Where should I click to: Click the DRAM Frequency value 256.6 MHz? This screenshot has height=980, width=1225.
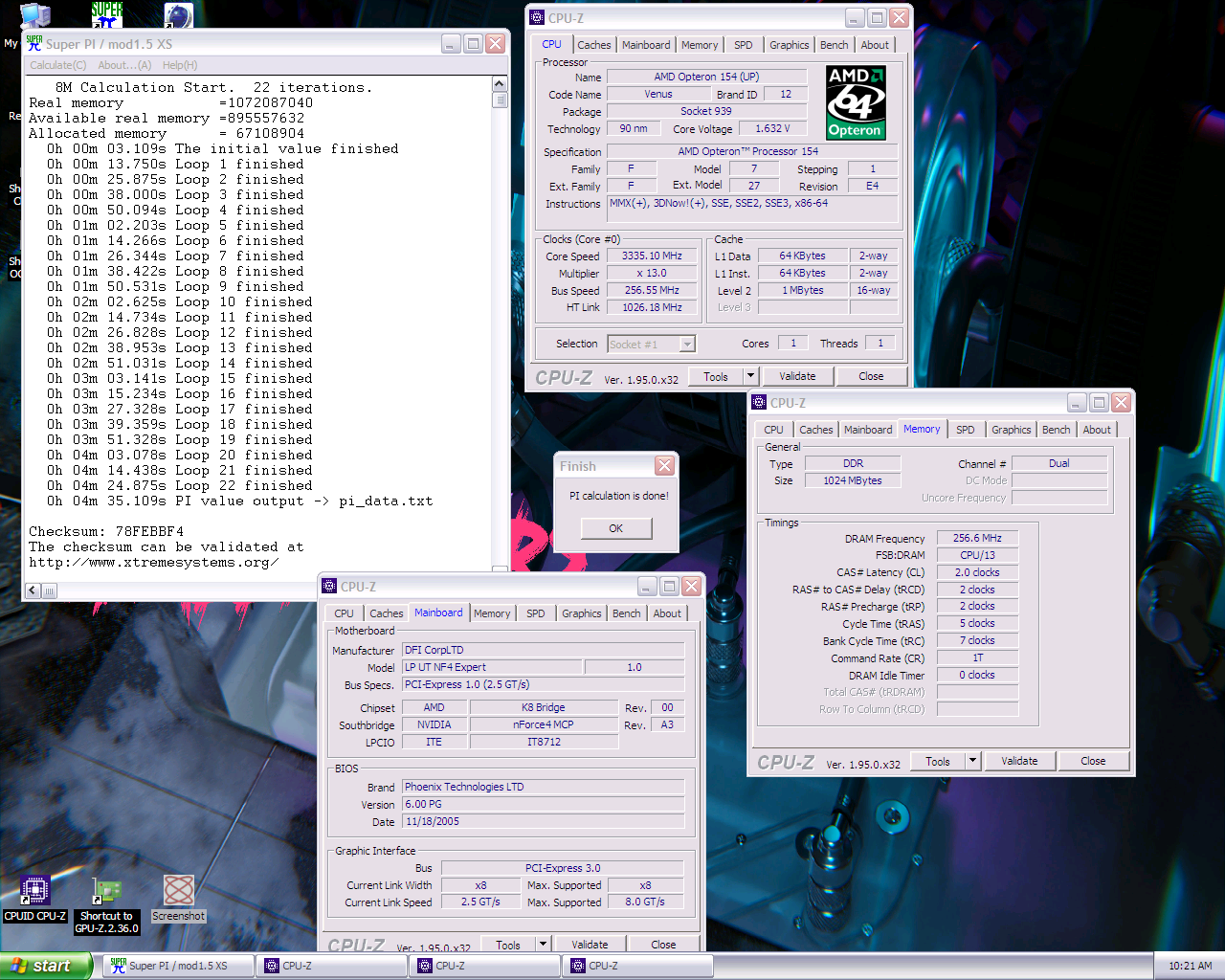pyautogui.click(x=977, y=539)
